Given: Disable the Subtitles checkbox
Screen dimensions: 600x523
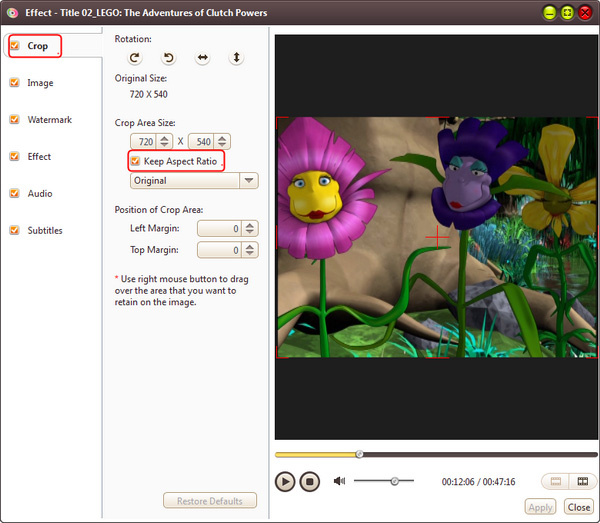Looking at the screenshot, I should coord(14,230).
